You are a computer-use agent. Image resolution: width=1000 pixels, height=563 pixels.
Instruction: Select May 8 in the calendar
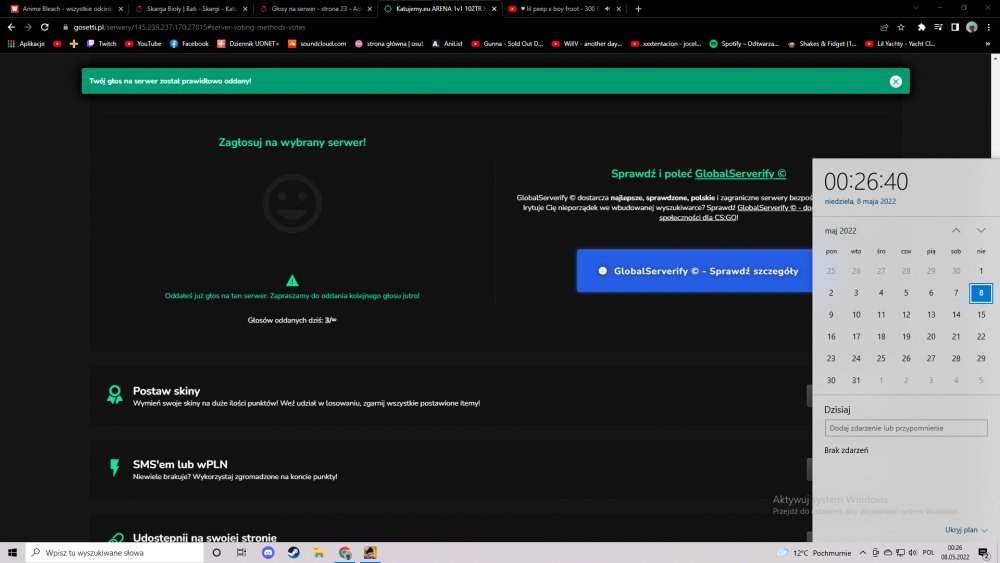coord(981,293)
